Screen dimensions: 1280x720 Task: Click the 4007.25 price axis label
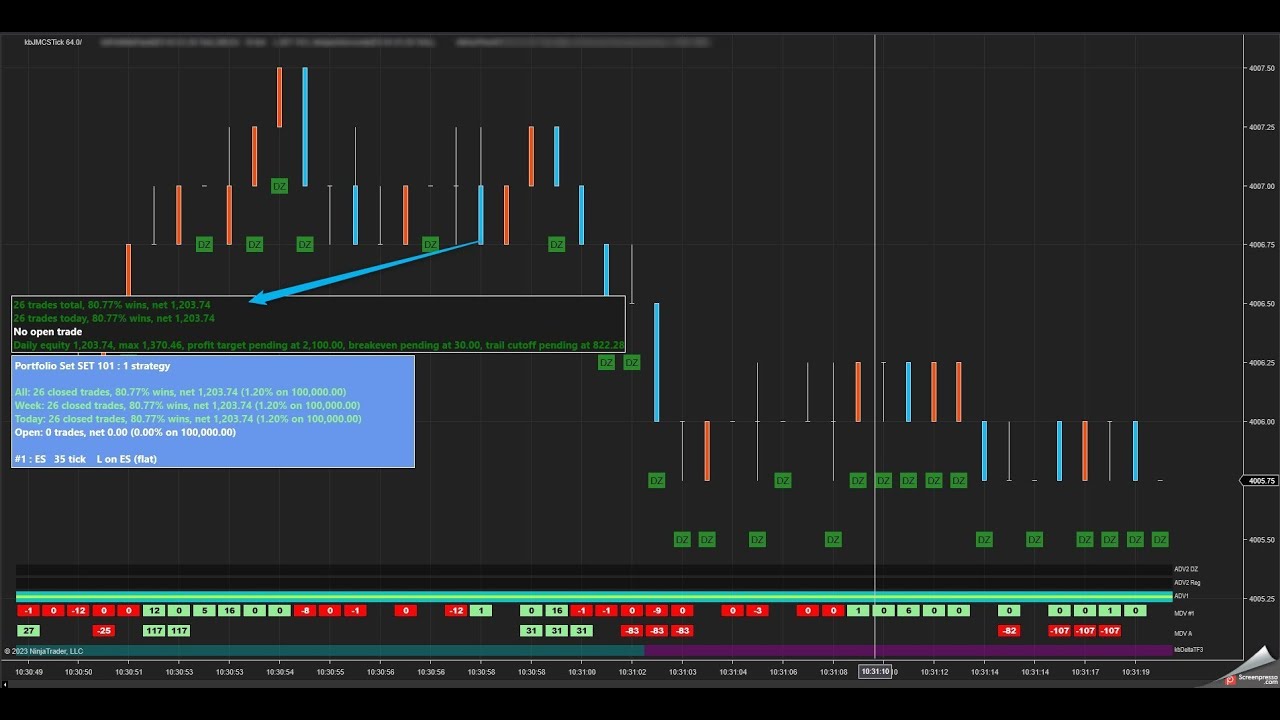point(1261,127)
